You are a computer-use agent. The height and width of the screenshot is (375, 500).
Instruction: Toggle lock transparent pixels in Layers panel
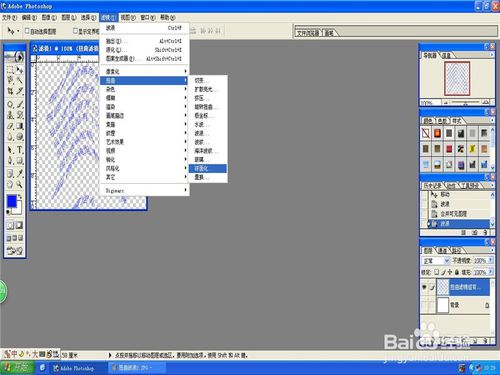(x=437, y=272)
